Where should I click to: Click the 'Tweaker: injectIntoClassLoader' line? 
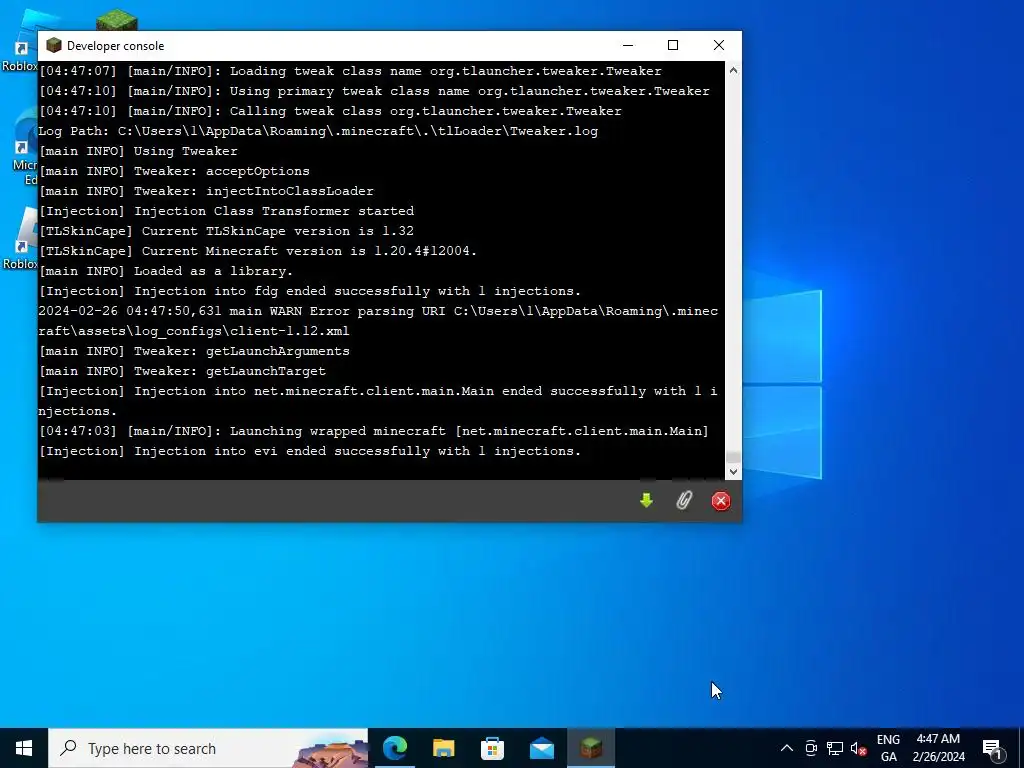pos(206,191)
